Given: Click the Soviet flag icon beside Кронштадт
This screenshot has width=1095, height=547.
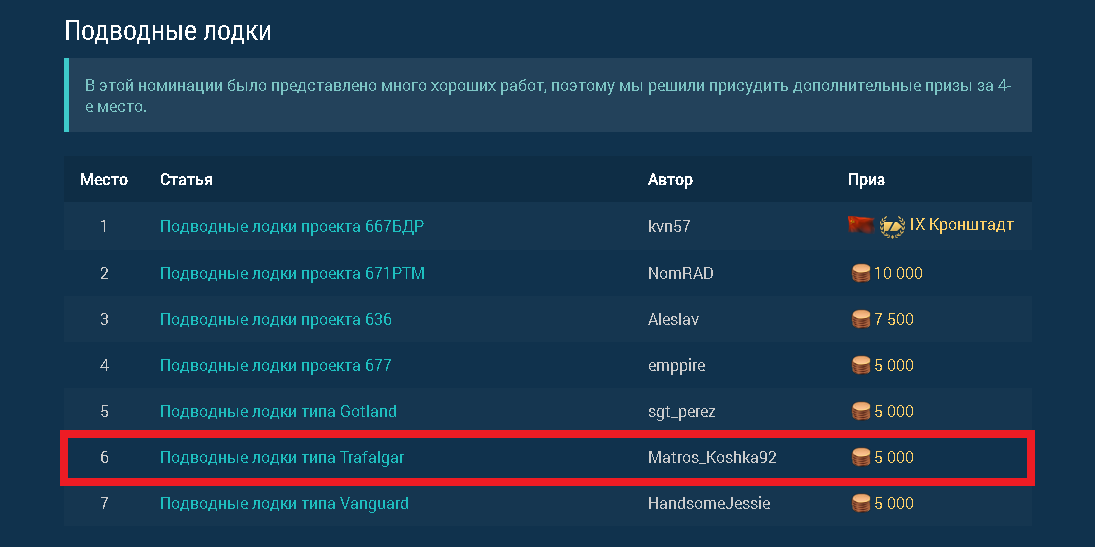Looking at the screenshot, I should 861,225.
